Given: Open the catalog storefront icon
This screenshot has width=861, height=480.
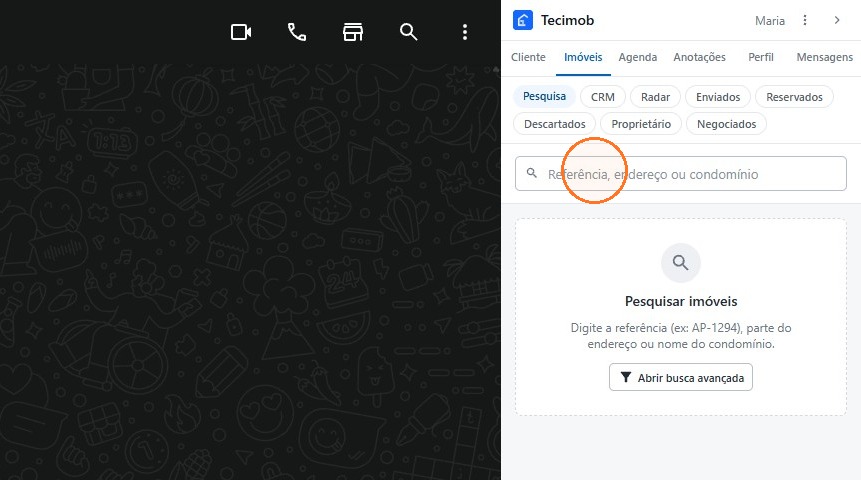Looking at the screenshot, I should pos(353,32).
